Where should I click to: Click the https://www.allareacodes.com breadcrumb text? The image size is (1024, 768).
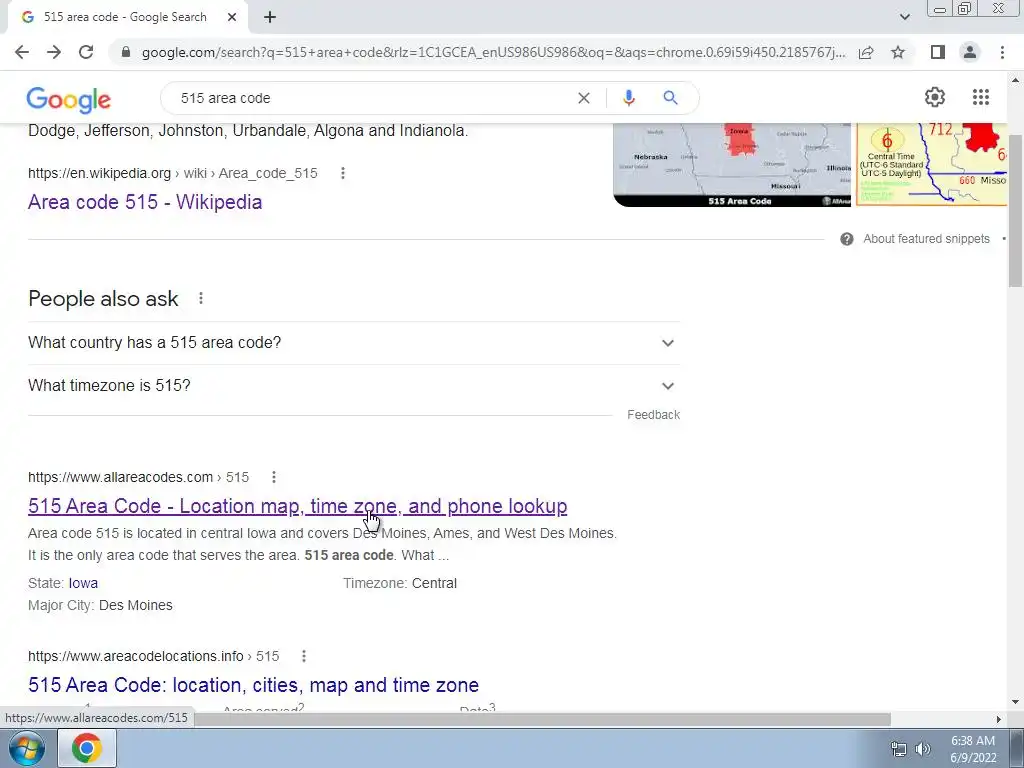coord(120,477)
